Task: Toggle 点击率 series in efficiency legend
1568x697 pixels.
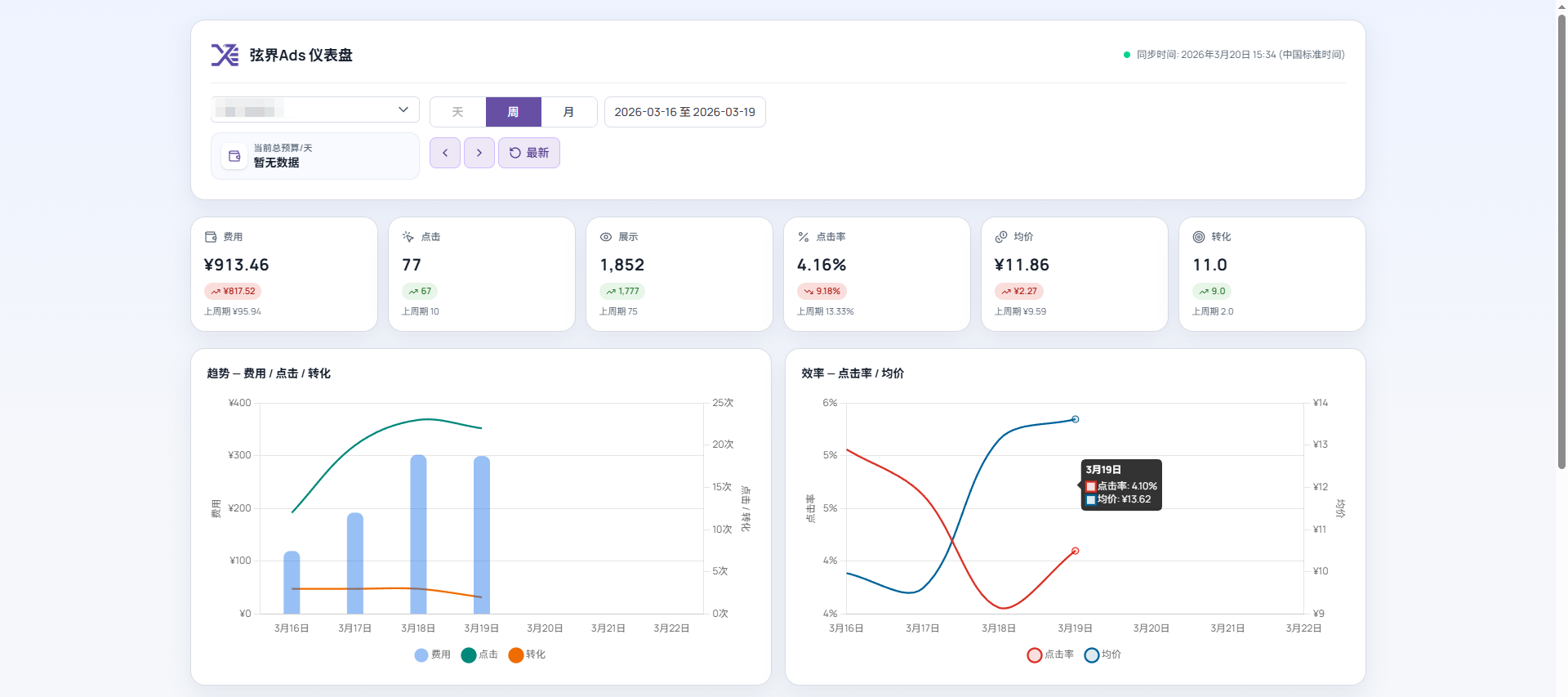Action: click(1050, 655)
